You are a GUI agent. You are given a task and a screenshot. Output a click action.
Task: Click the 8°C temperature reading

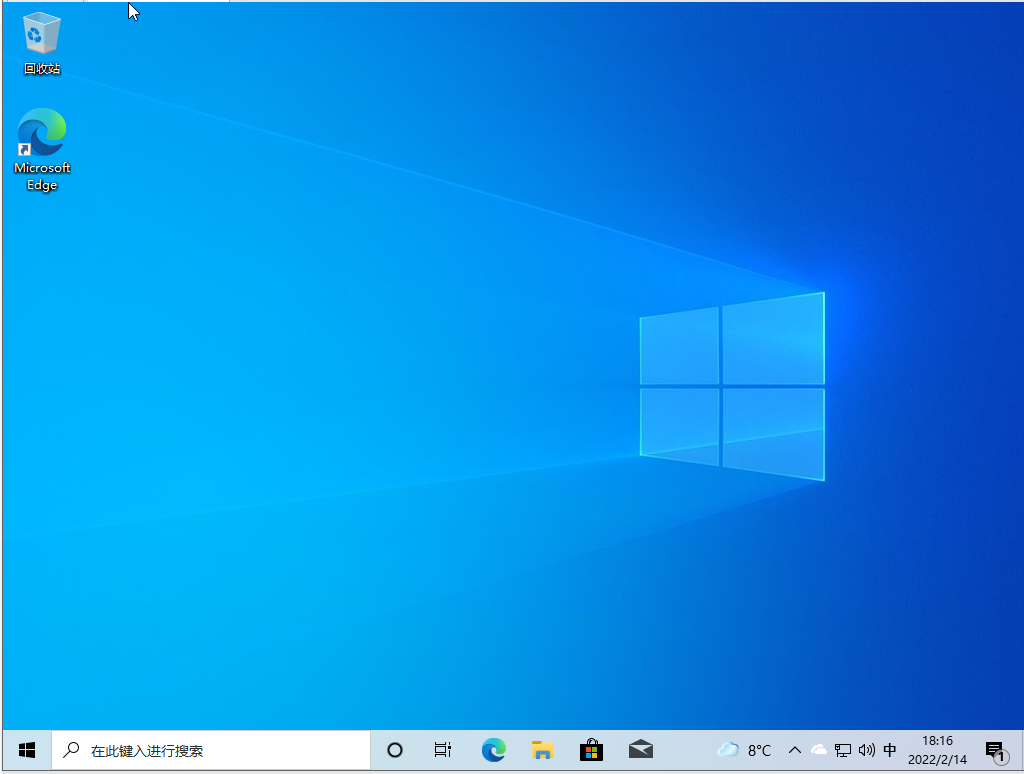(x=759, y=750)
